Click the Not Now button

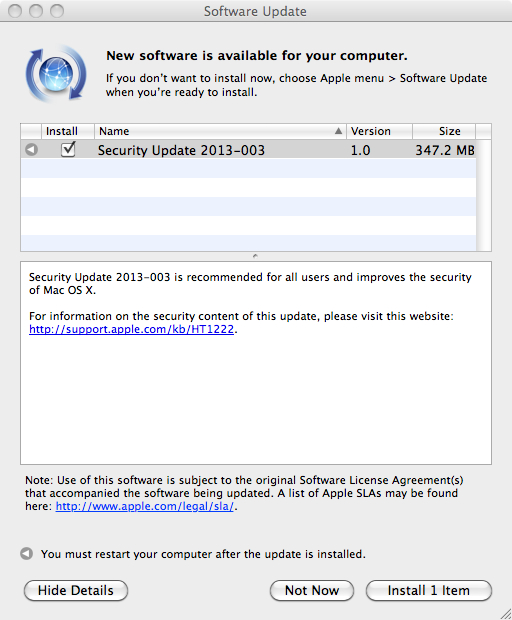tap(312, 590)
